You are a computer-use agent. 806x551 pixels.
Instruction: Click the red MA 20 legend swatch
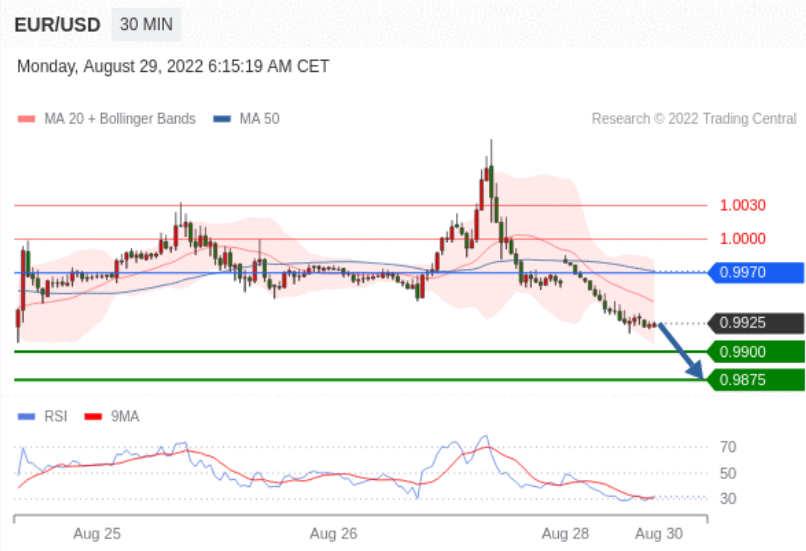(26, 119)
